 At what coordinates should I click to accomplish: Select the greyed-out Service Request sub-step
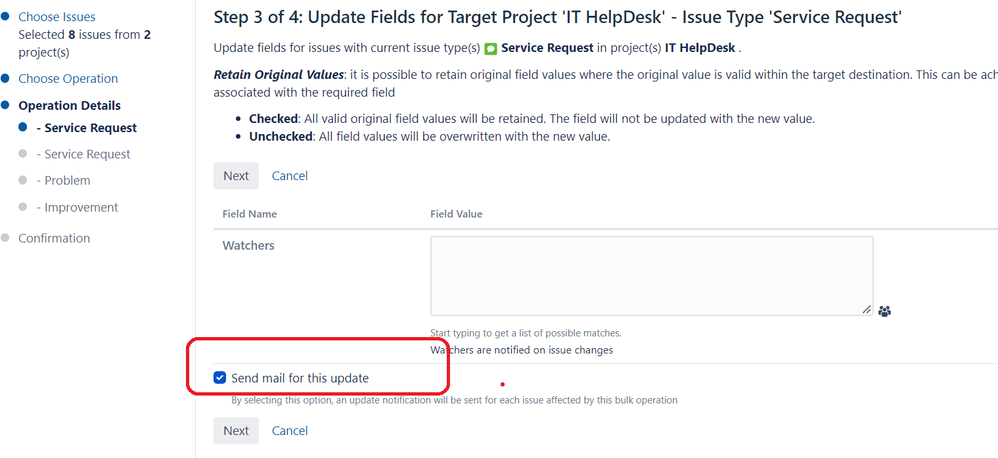pyautogui.click(x=87, y=154)
